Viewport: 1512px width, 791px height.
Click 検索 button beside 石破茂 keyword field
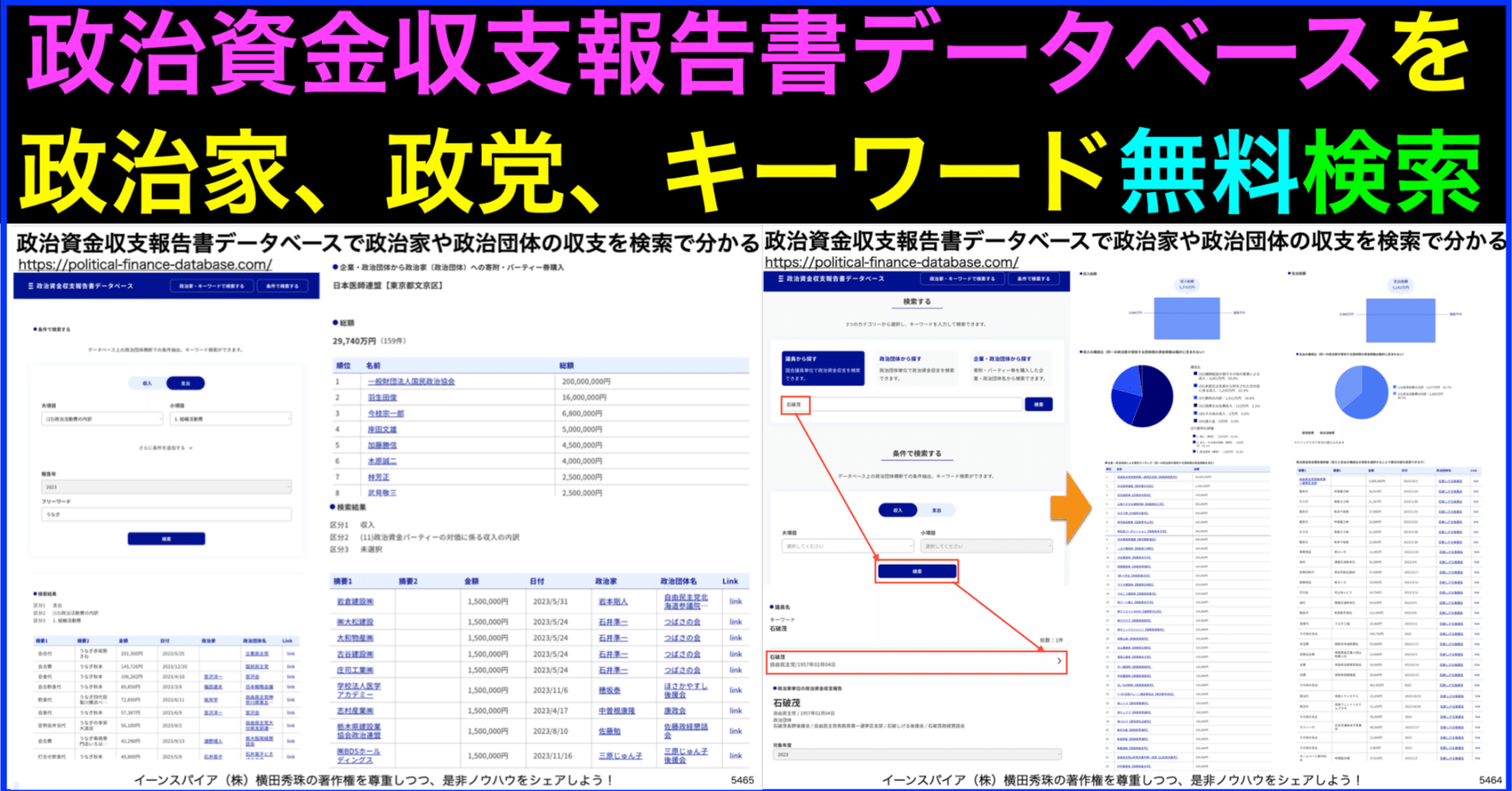pyautogui.click(x=1039, y=404)
